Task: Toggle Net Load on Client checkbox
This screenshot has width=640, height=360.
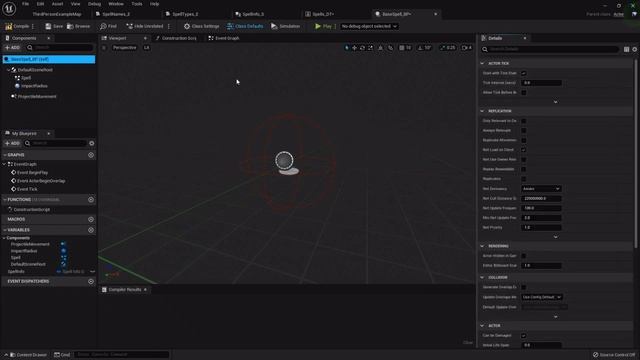Action: coord(524,150)
